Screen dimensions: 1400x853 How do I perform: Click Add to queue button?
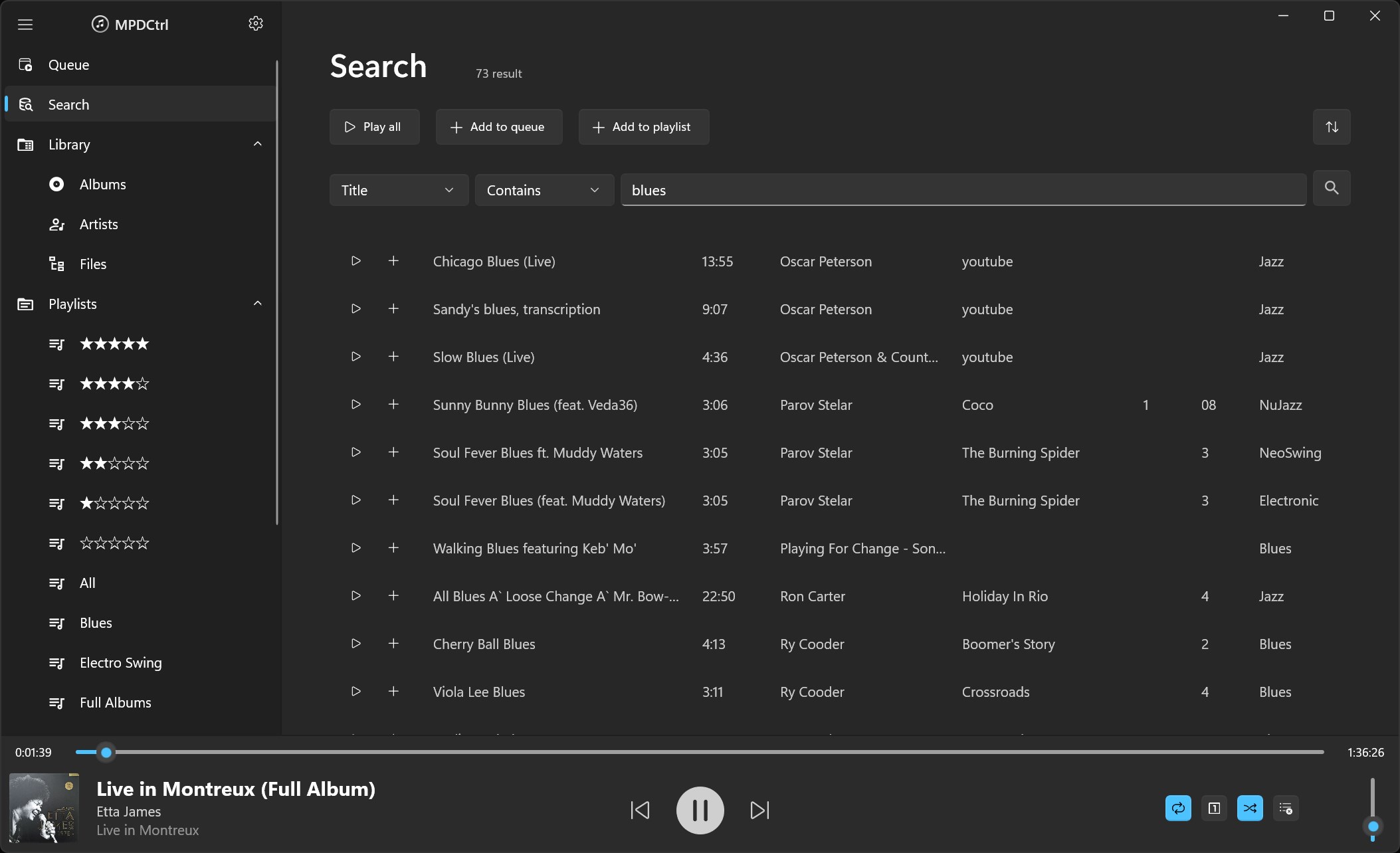[x=499, y=127]
